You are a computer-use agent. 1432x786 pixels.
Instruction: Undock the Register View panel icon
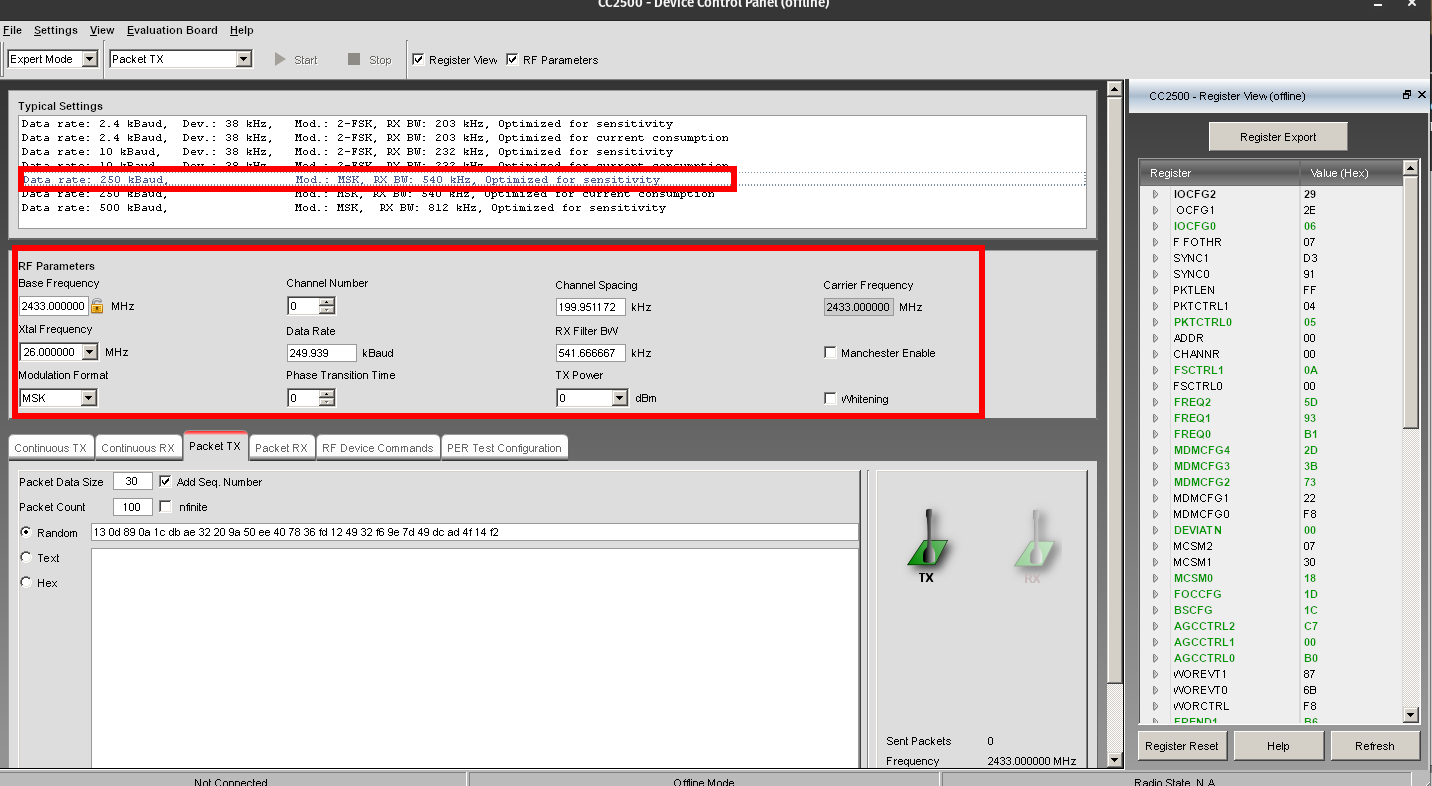[1406, 95]
